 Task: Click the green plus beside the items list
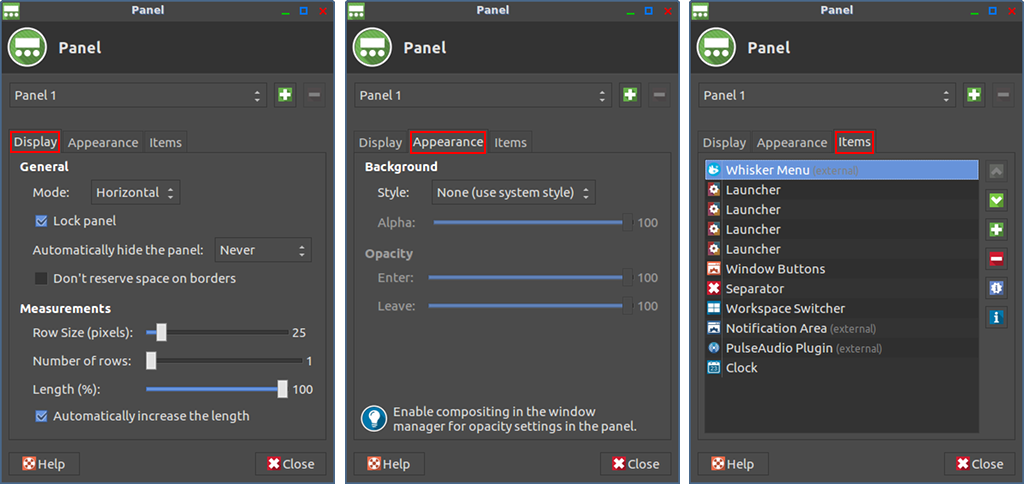point(996,229)
